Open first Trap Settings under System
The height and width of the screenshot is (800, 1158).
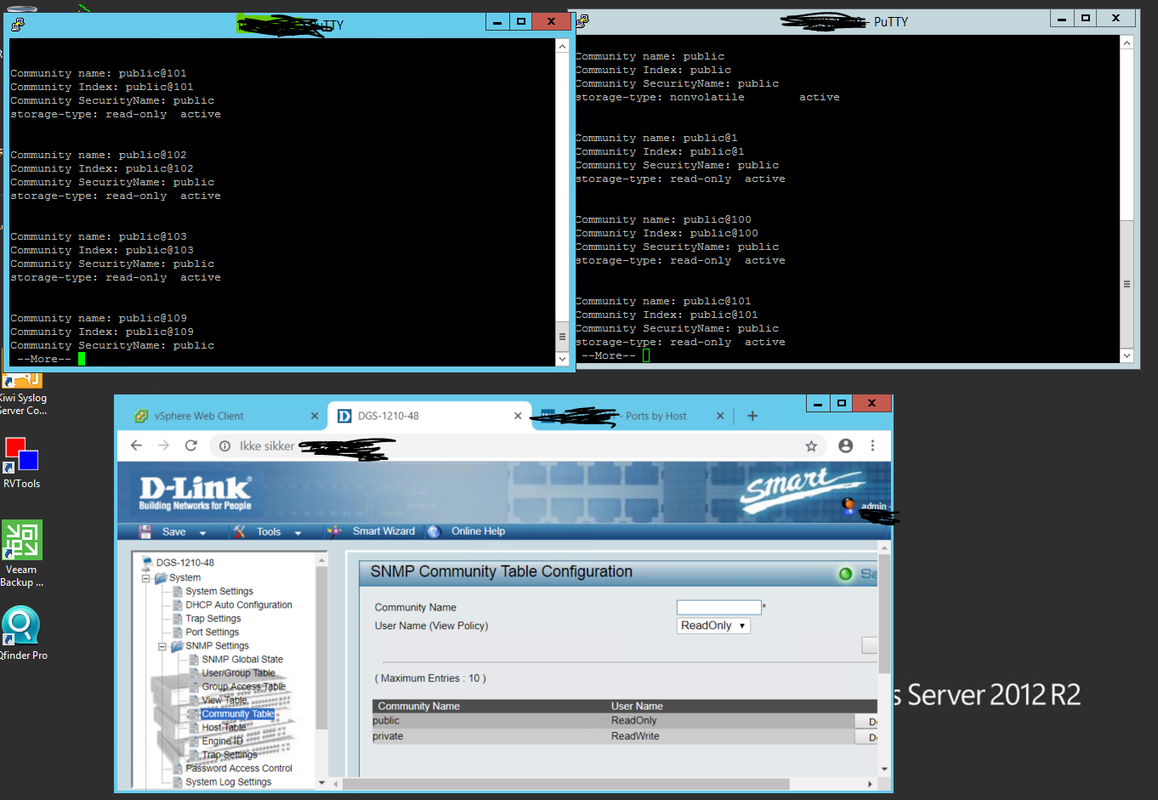click(213, 618)
